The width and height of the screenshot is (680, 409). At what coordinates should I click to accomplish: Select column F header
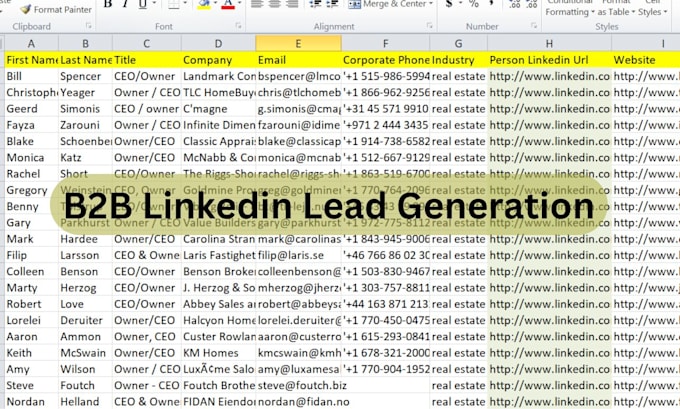386,43
